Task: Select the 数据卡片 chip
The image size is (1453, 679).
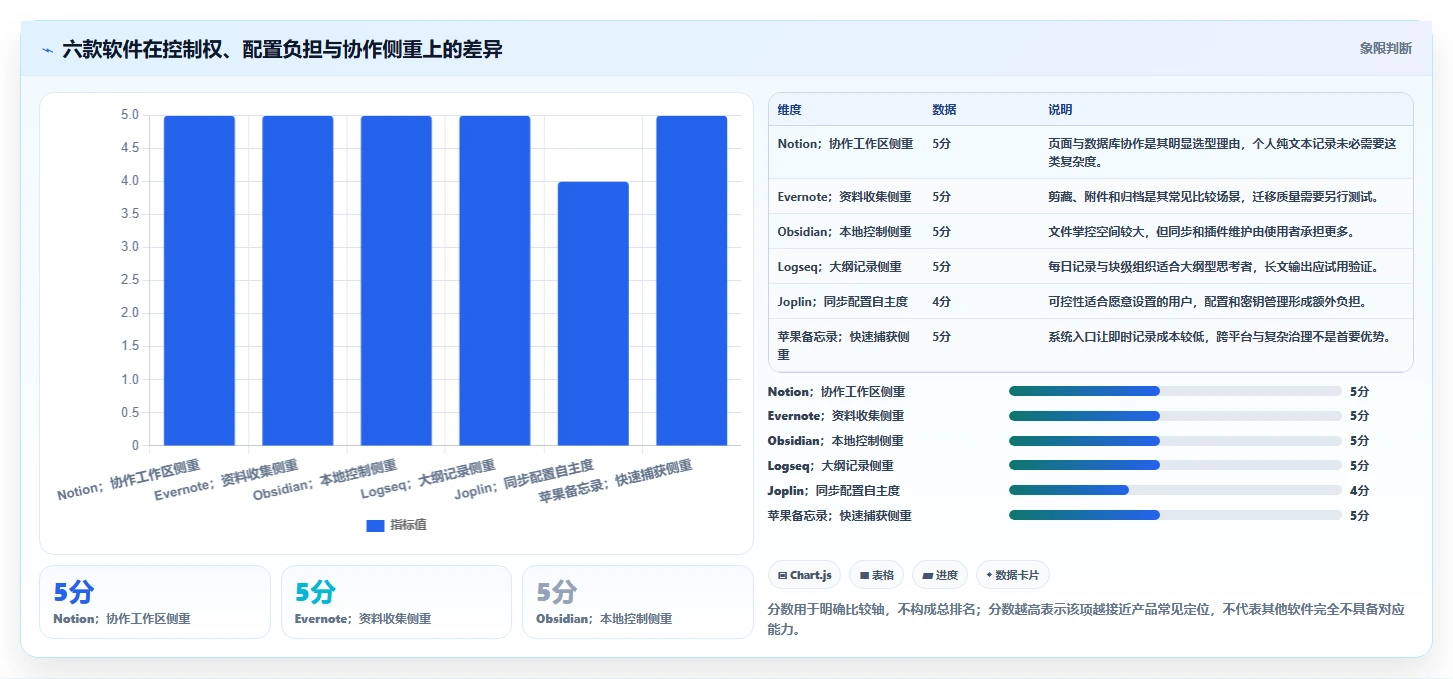Action: pyautogui.click(x=1012, y=575)
